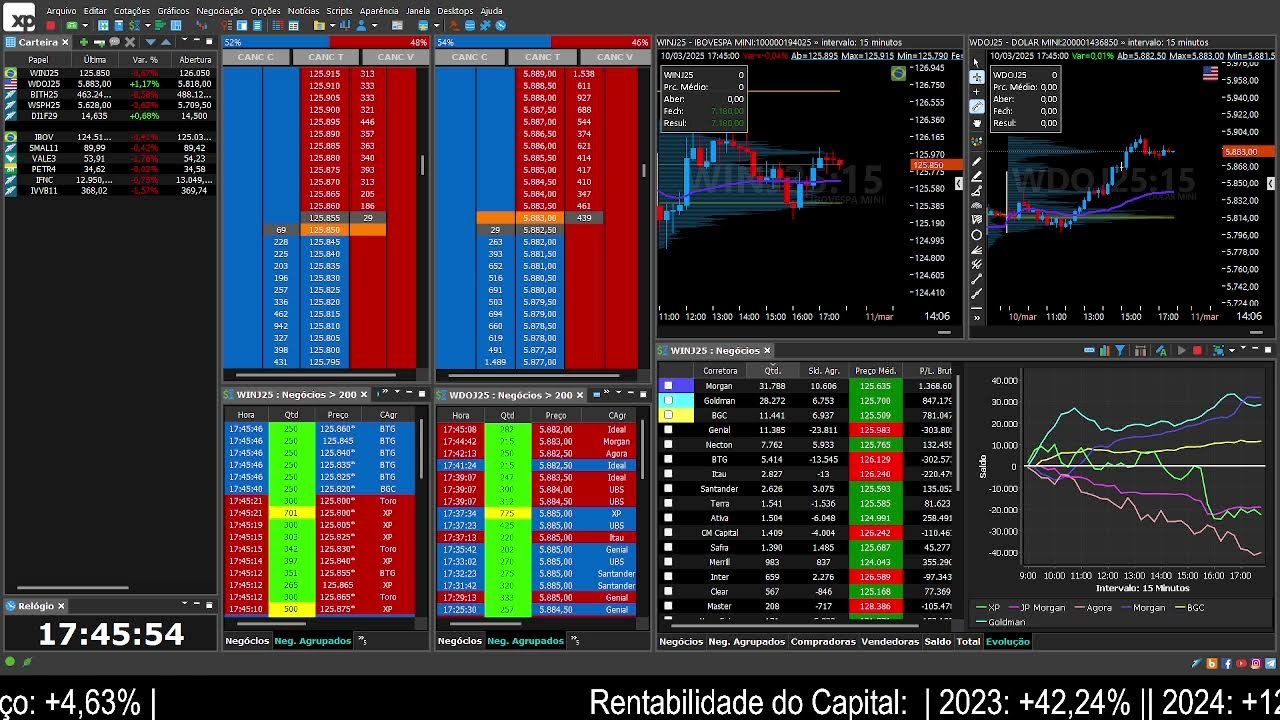
Task: Move asset down with Carteira's blue down arrow
Action: [x=151, y=42]
